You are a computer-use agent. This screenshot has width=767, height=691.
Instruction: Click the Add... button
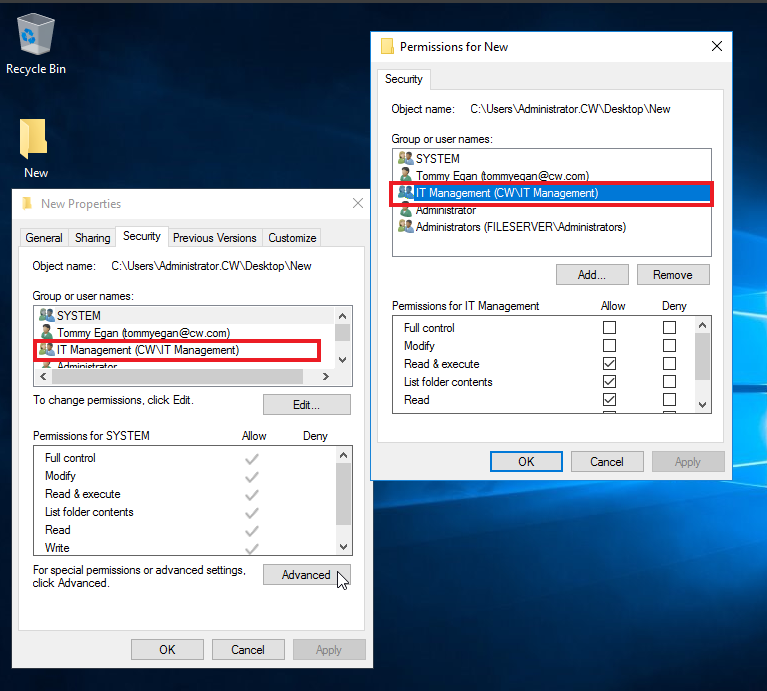pyautogui.click(x=592, y=275)
